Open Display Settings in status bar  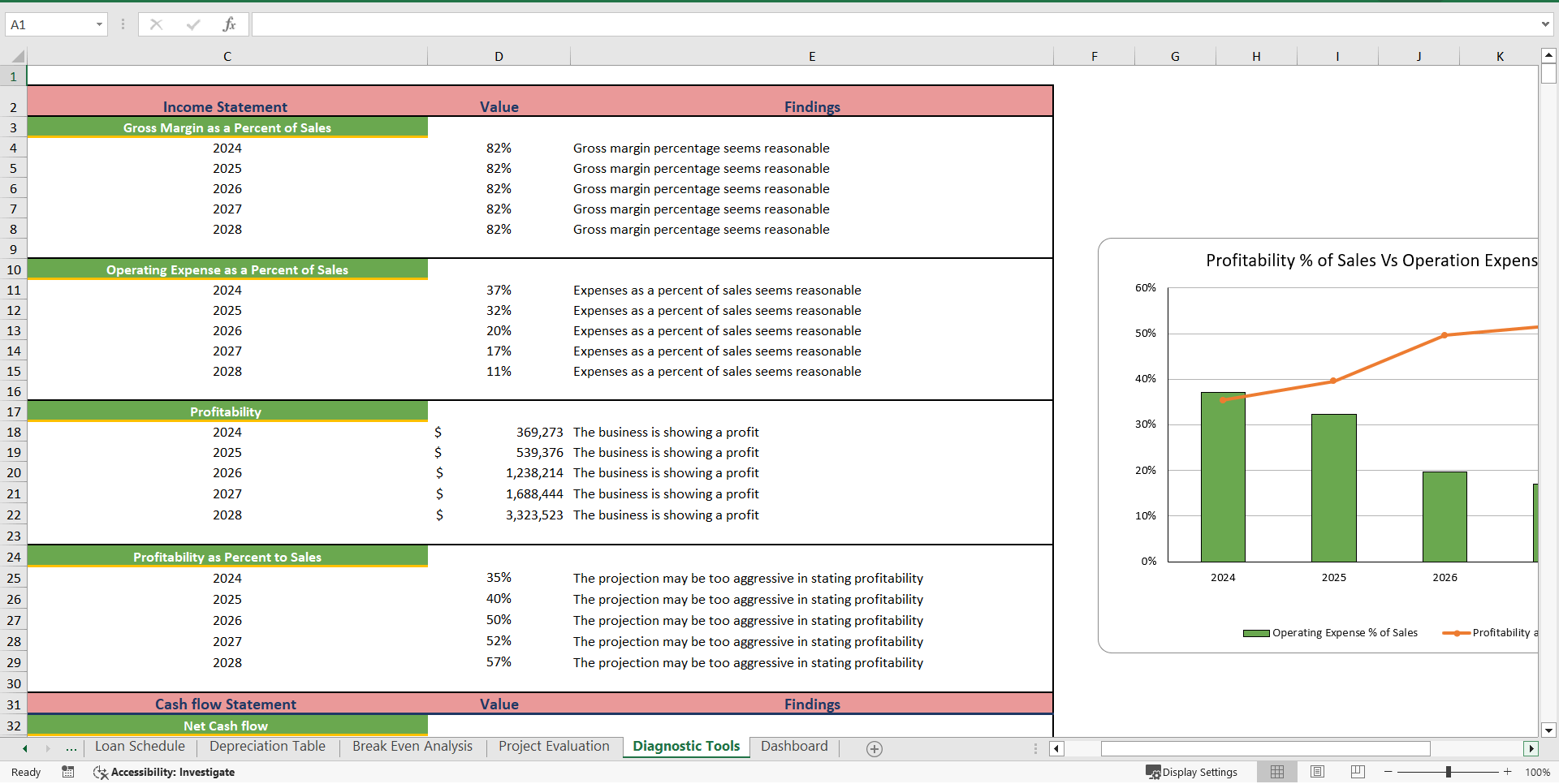(x=1191, y=772)
